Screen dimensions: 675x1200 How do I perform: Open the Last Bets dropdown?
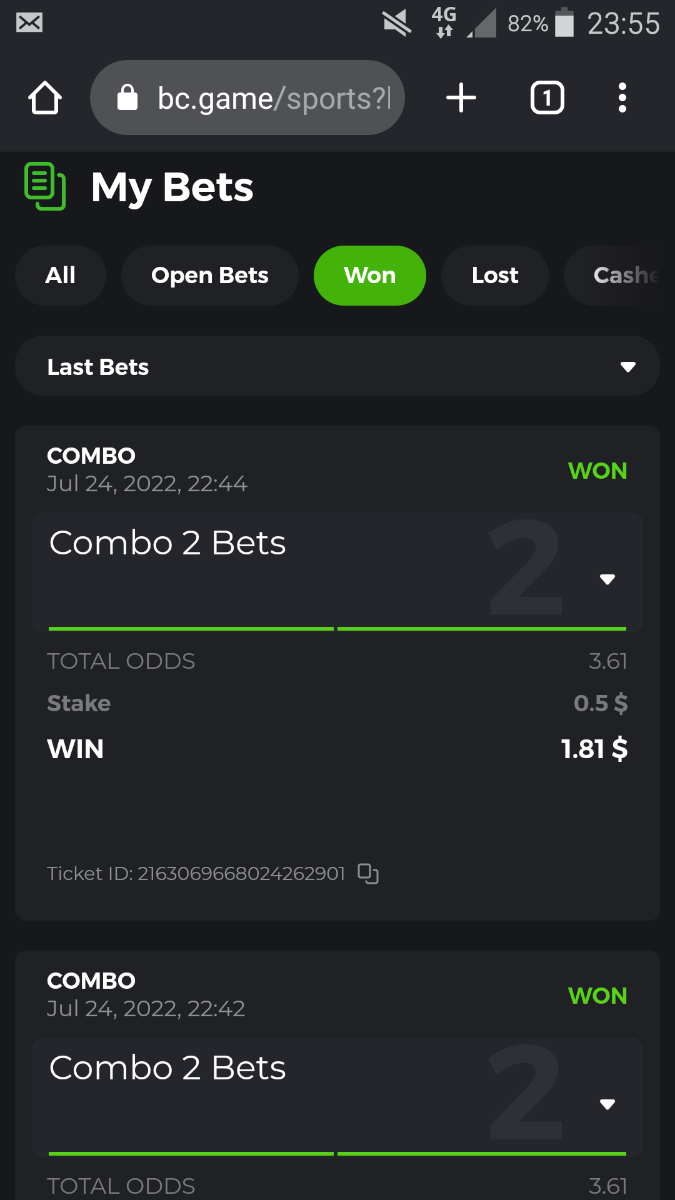(337, 367)
